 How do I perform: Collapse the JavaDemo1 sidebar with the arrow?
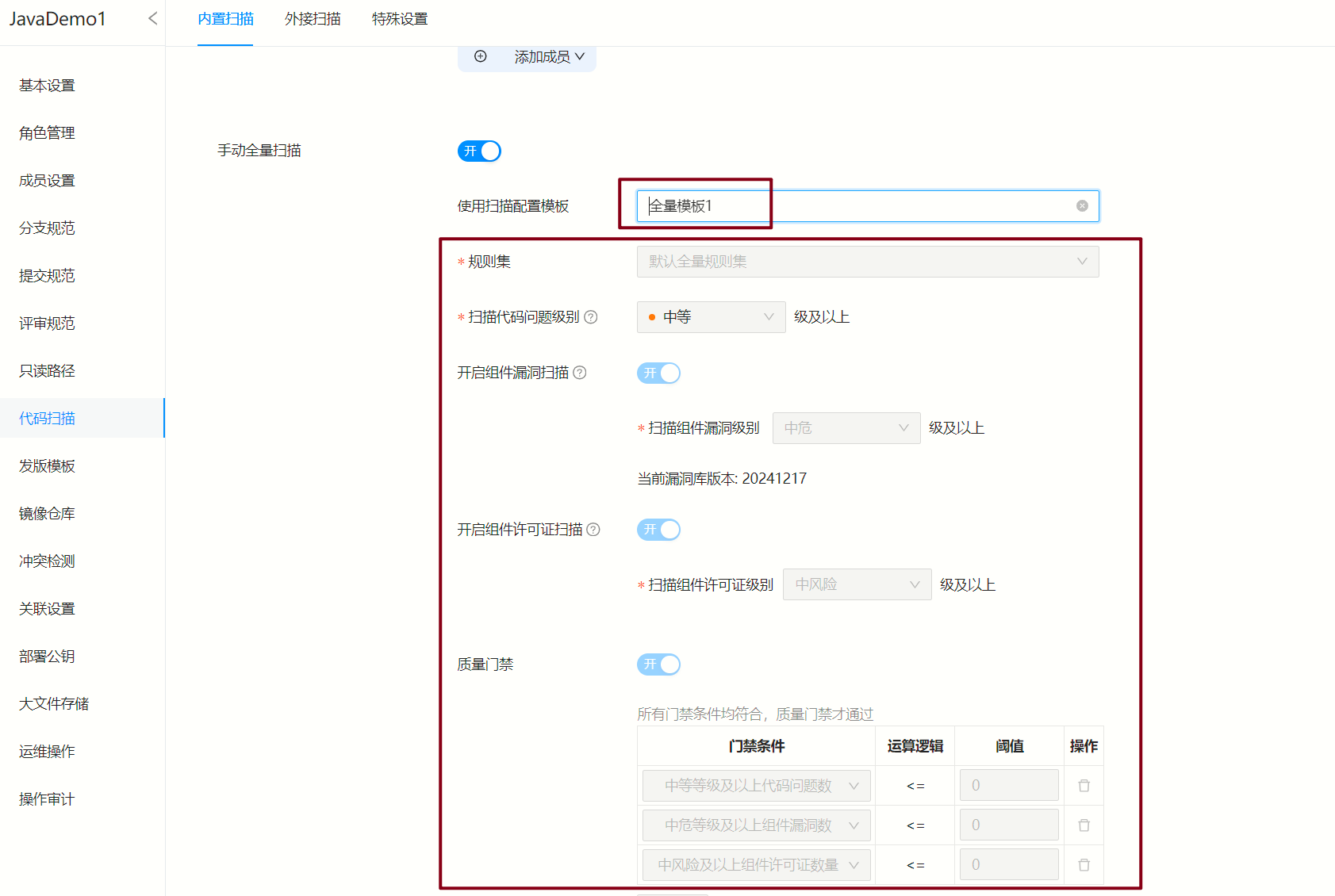[152, 18]
